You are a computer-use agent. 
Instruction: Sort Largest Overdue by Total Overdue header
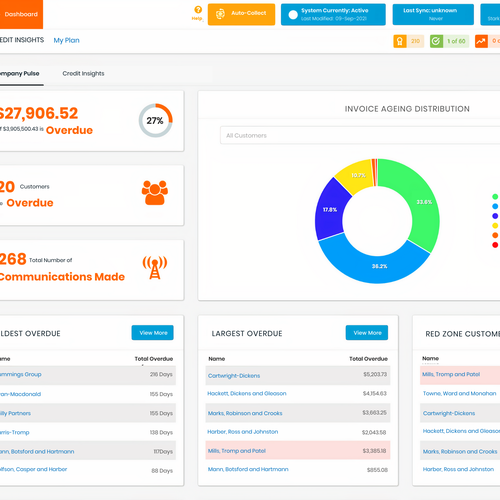click(368, 359)
